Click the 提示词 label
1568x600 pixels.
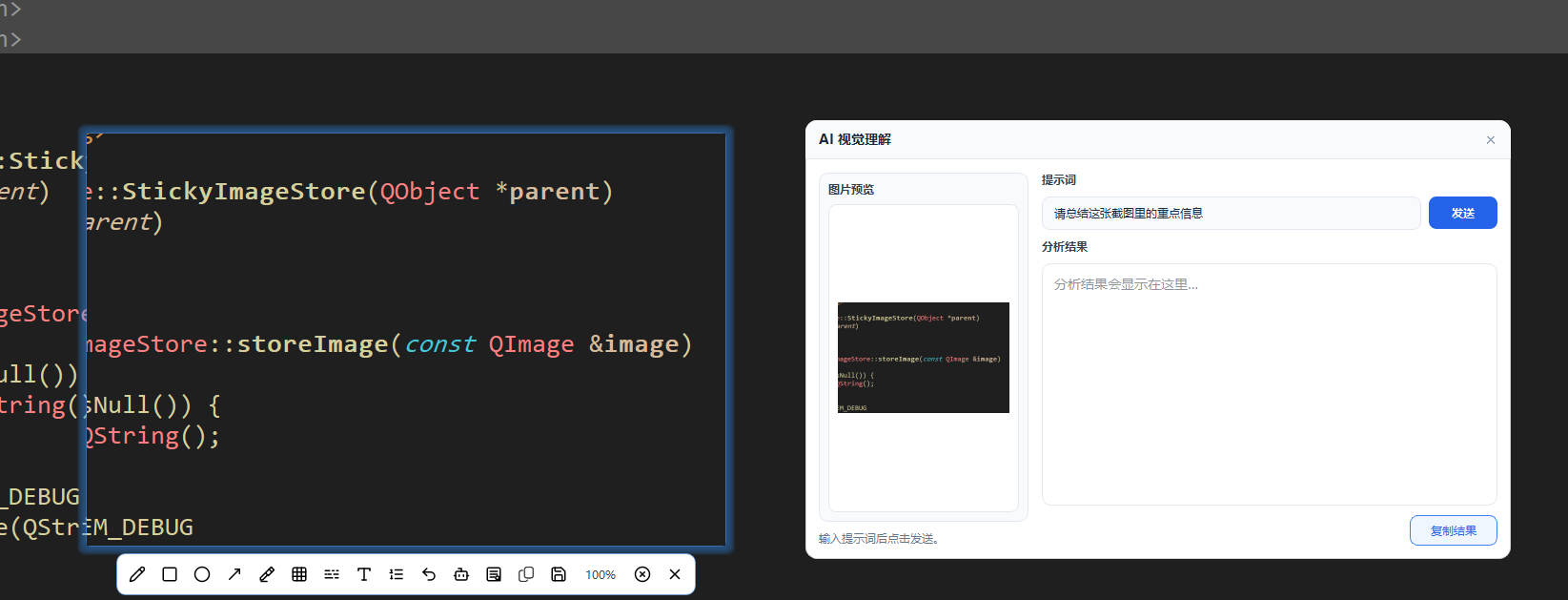click(1059, 179)
